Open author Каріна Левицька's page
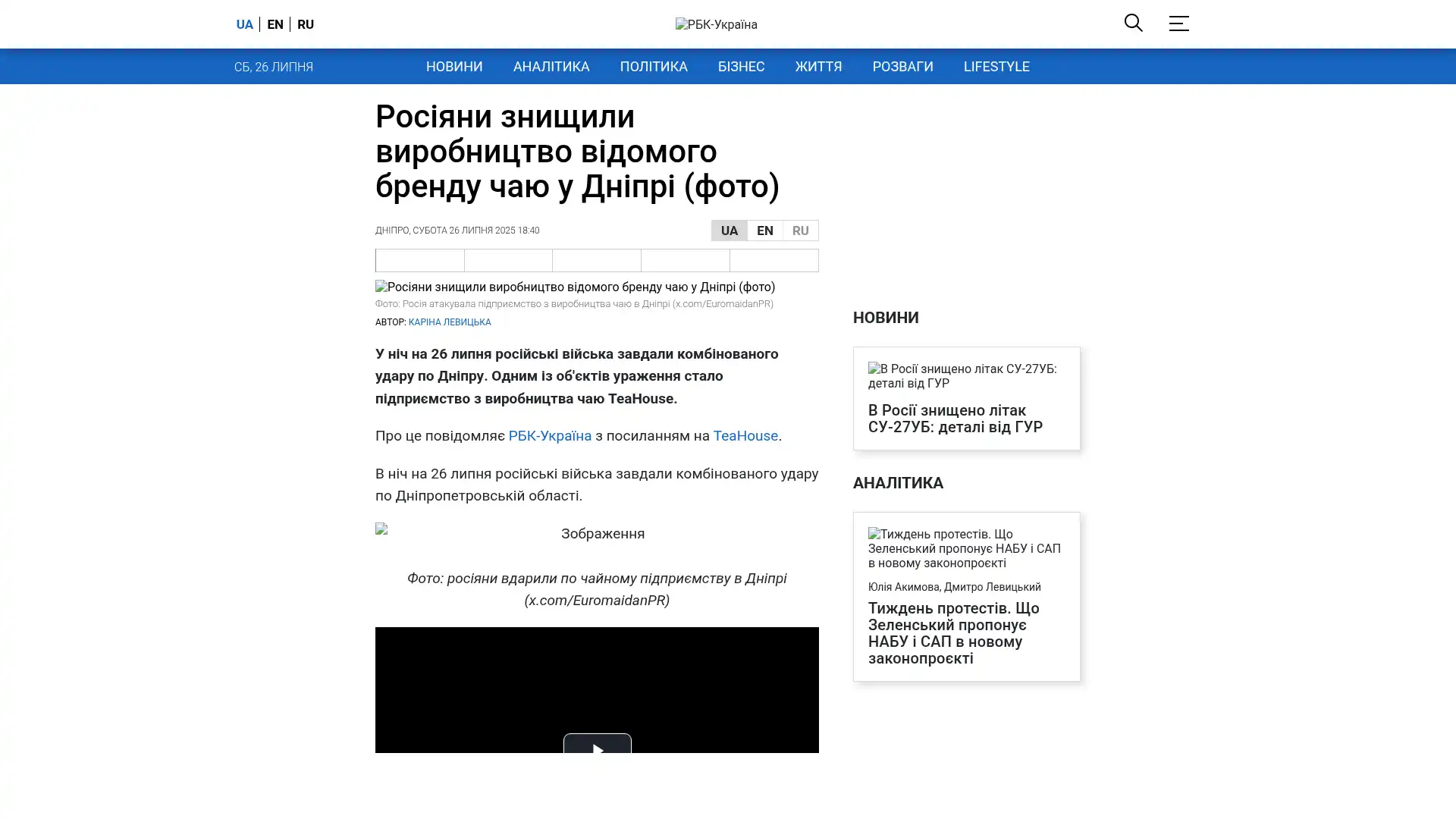 pyautogui.click(x=449, y=322)
